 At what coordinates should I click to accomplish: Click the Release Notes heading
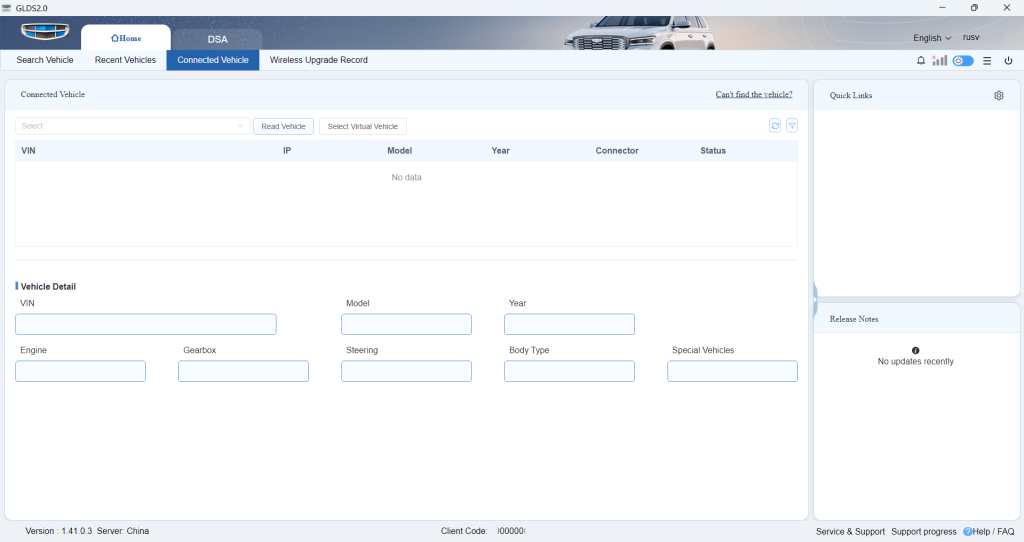854,319
